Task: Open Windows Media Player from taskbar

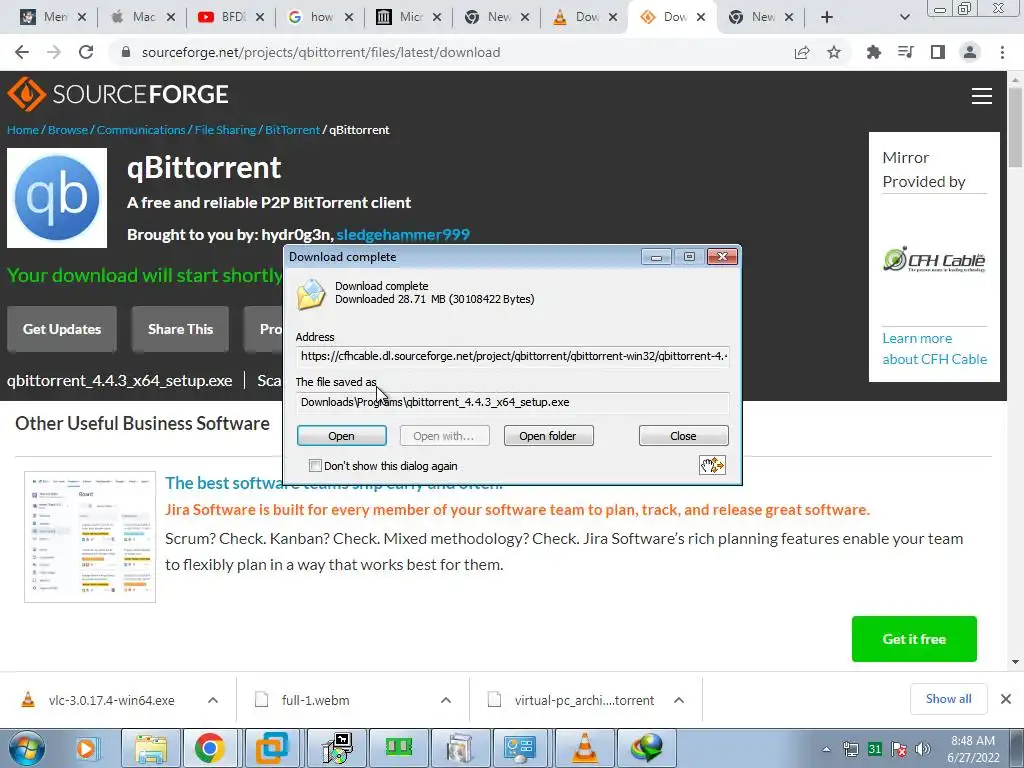Action: [x=86, y=748]
